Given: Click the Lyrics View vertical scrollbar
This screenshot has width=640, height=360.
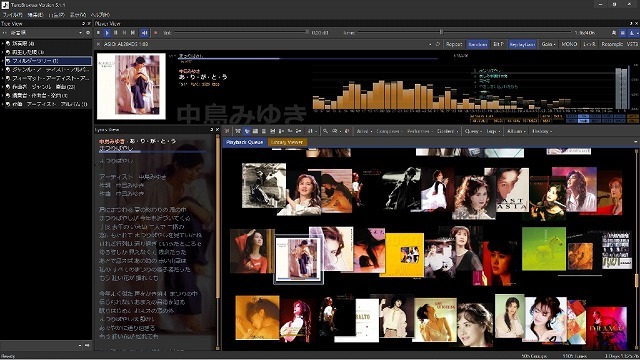Looking at the screenshot, I should 218,242.
